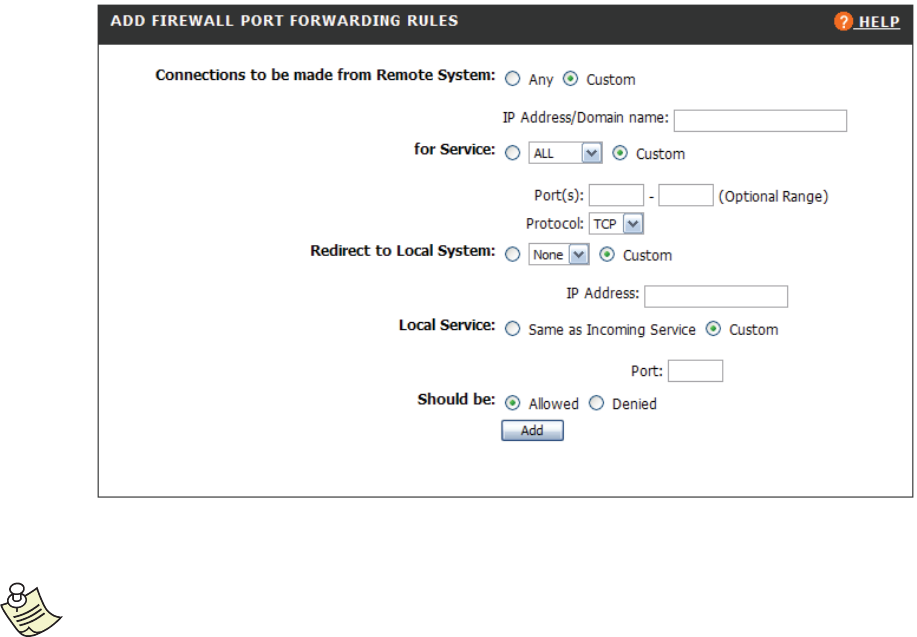Expand the None local system dropdown

(x=577, y=255)
